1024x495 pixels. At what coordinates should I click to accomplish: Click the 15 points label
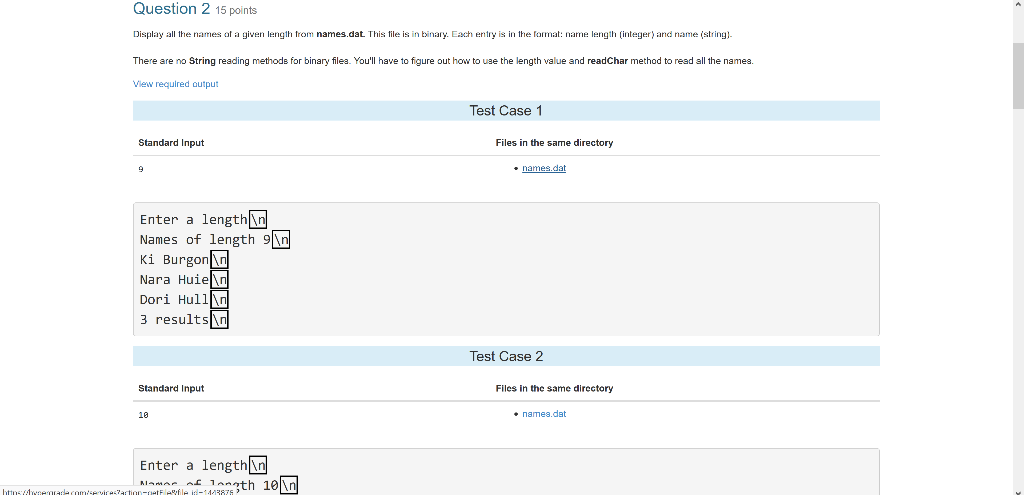pyautogui.click(x=236, y=10)
